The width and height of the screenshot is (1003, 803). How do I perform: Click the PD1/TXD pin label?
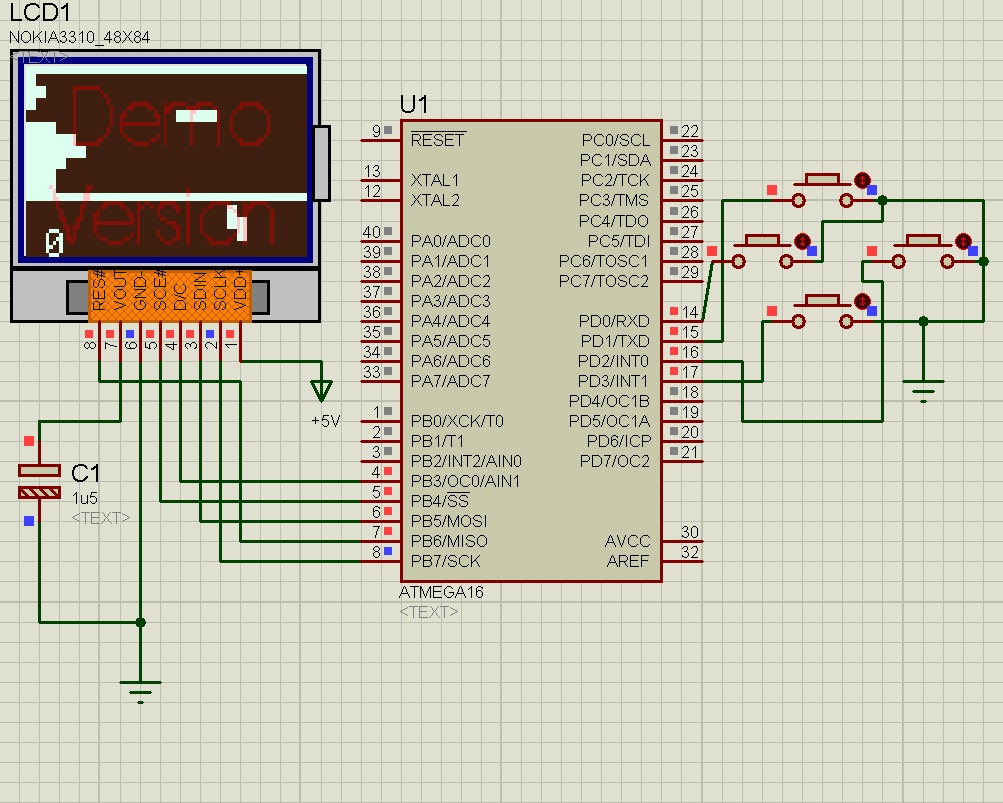tap(615, 341)
